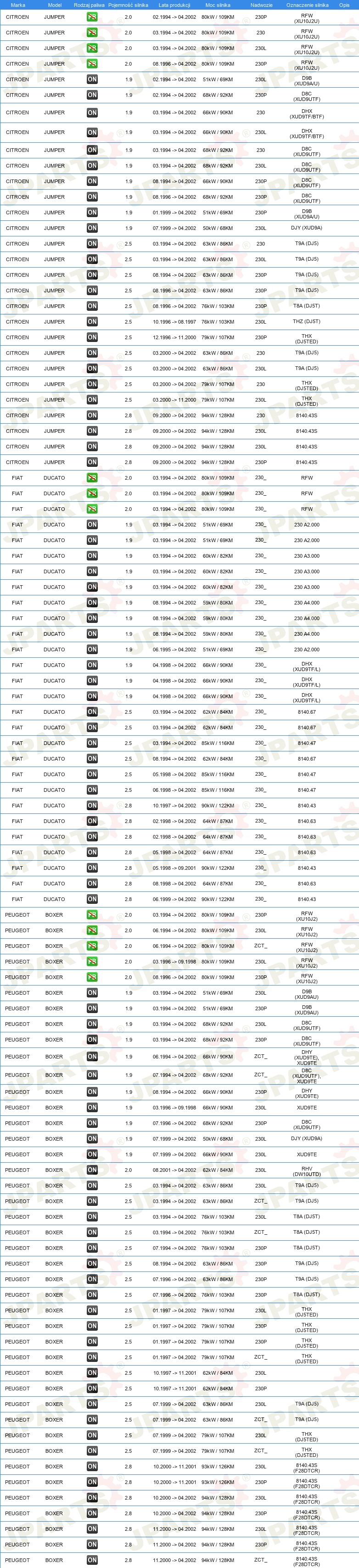This screenshot has height=1568, width=359.
Task: Click ON icon in Citroen T8A (DJ5T) row
Action: pyautogui.click(x=92, y=306)
